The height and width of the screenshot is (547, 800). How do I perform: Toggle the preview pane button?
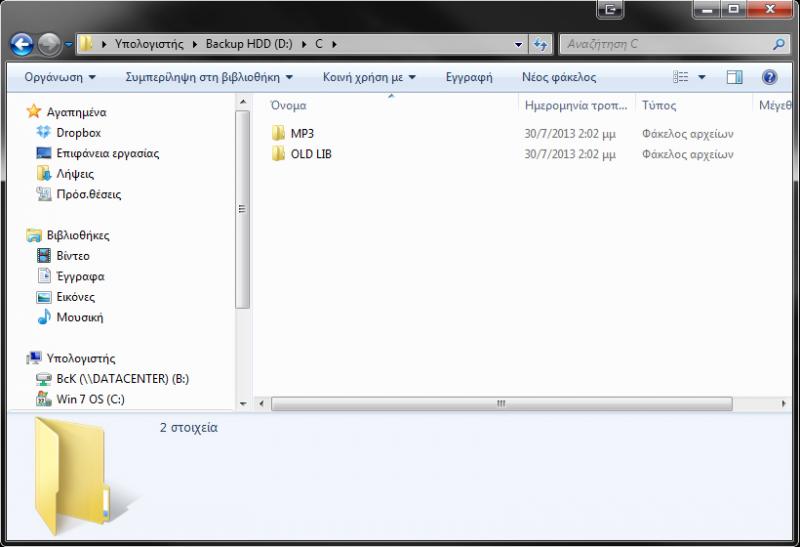[x=734, y=77]
